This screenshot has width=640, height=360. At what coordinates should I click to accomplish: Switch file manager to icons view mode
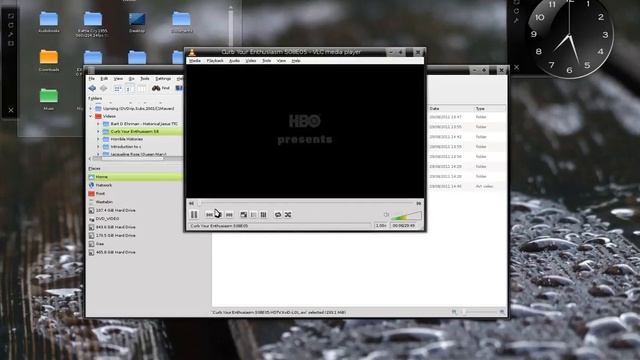click(118, 89)
